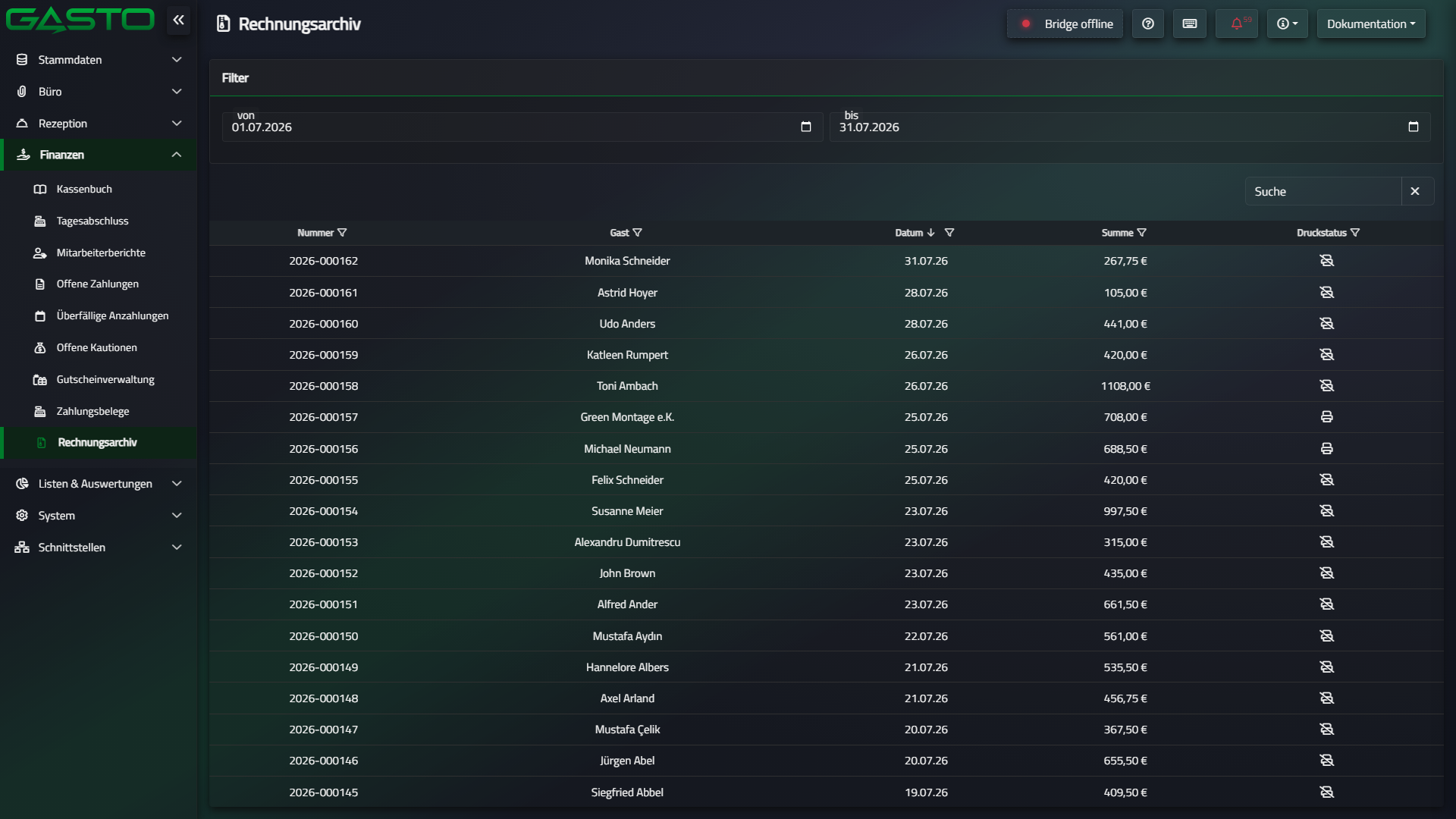Image resolution: width=1456 pixels, height=819 pixels.
Task: Clear the search with X button
Action: click(x=1415, y=191)
